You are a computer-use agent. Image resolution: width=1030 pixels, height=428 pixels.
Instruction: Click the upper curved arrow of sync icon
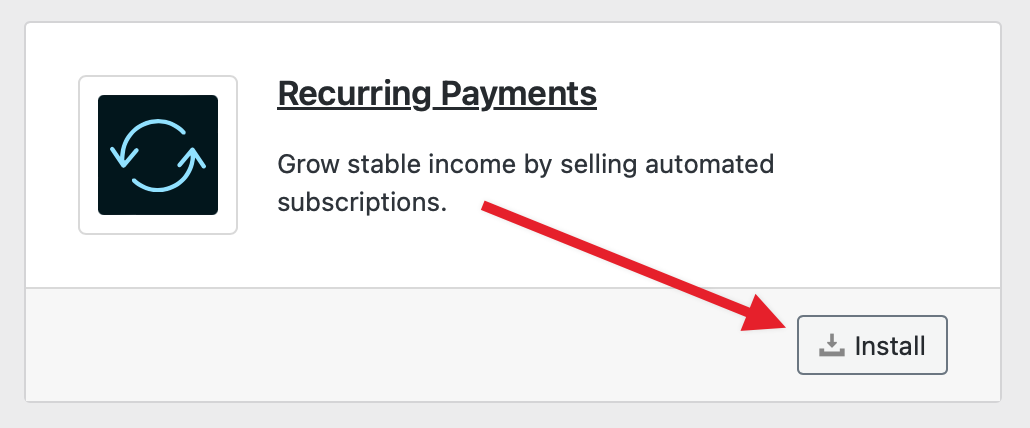[170, 128]
